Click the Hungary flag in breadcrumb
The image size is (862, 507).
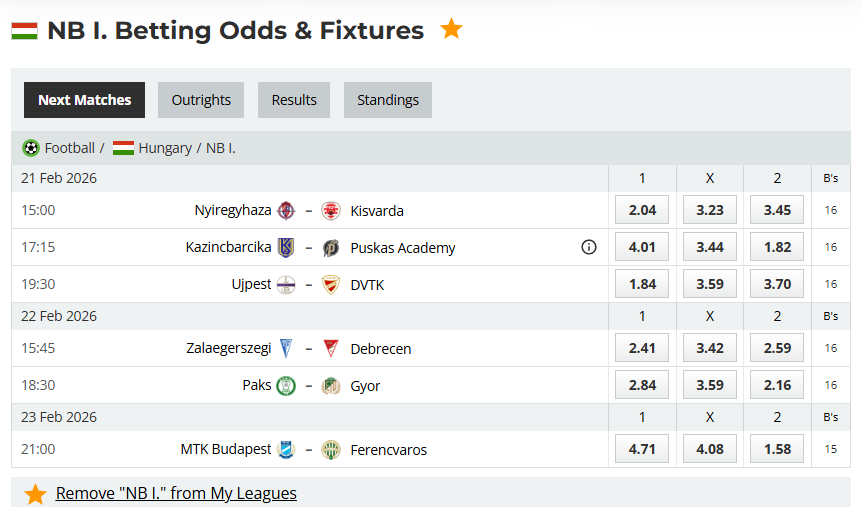pos(123,148)
